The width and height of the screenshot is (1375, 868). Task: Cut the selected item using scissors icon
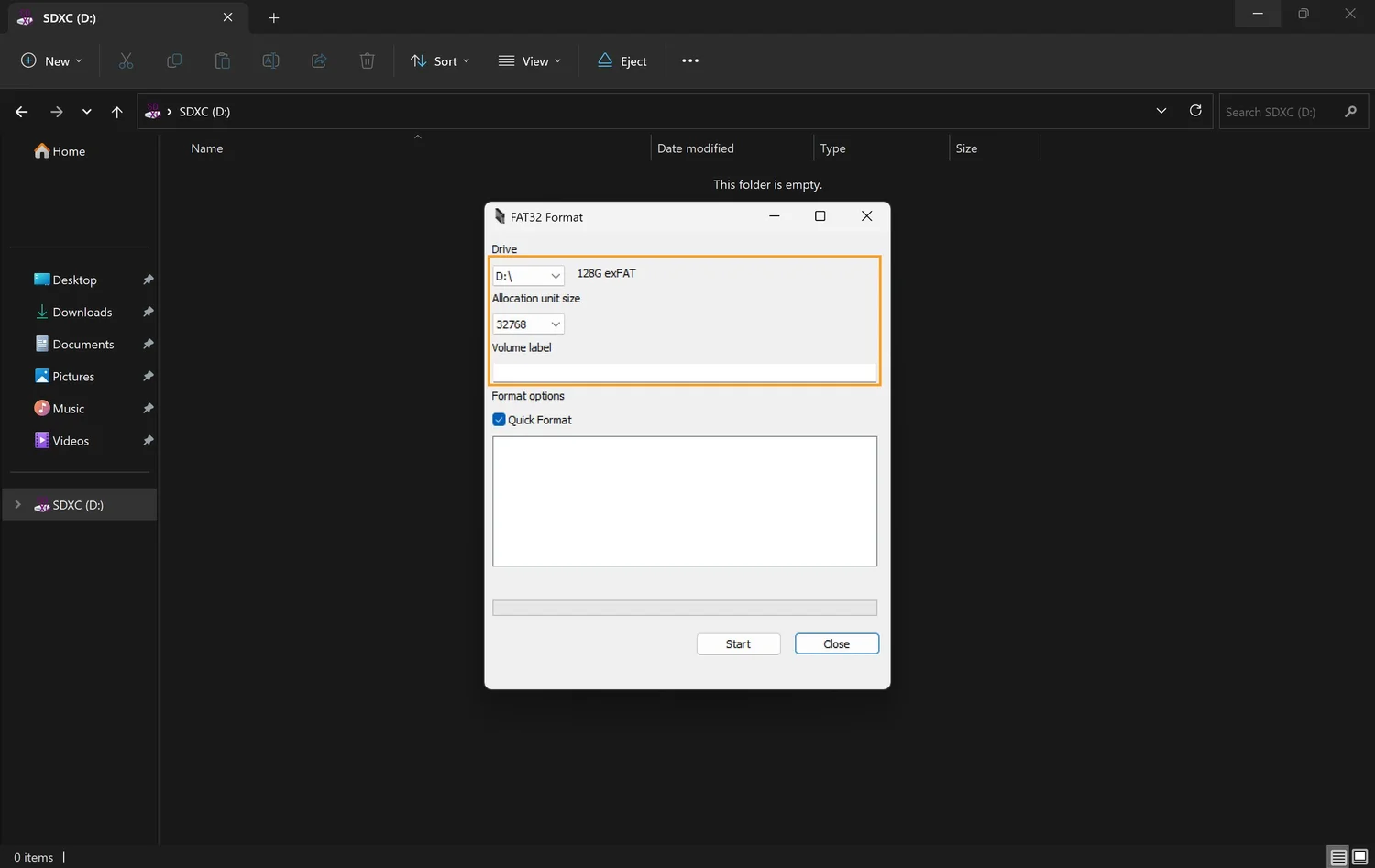click(x=126, y=60)
